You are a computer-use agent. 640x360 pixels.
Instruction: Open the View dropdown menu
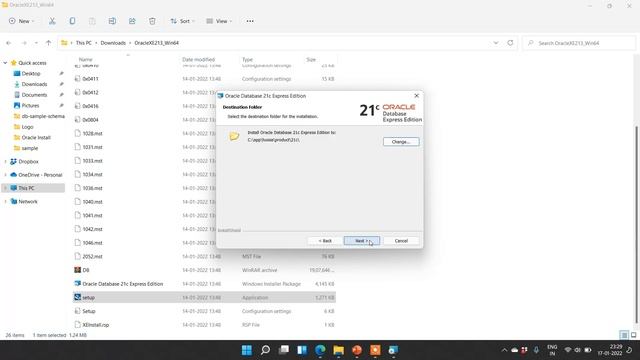pos(219,21)
